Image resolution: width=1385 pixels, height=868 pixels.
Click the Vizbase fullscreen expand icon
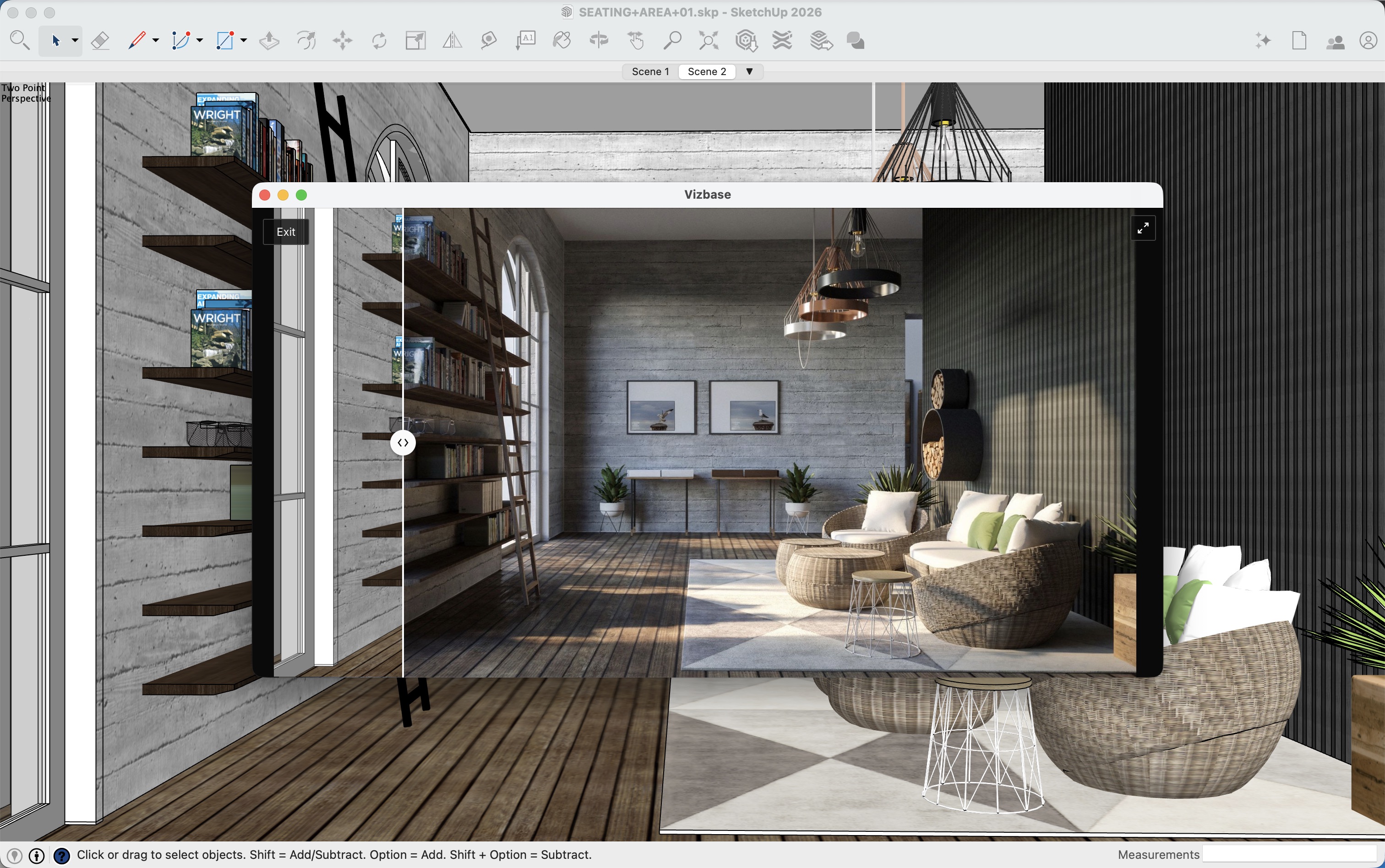pos(1143,228)
